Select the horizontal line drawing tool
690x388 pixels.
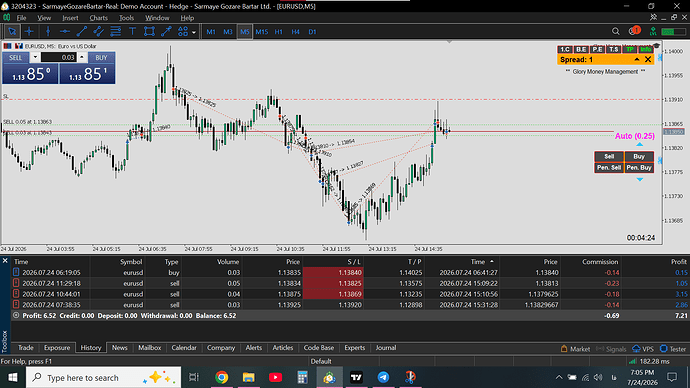[x=65, y=32]
